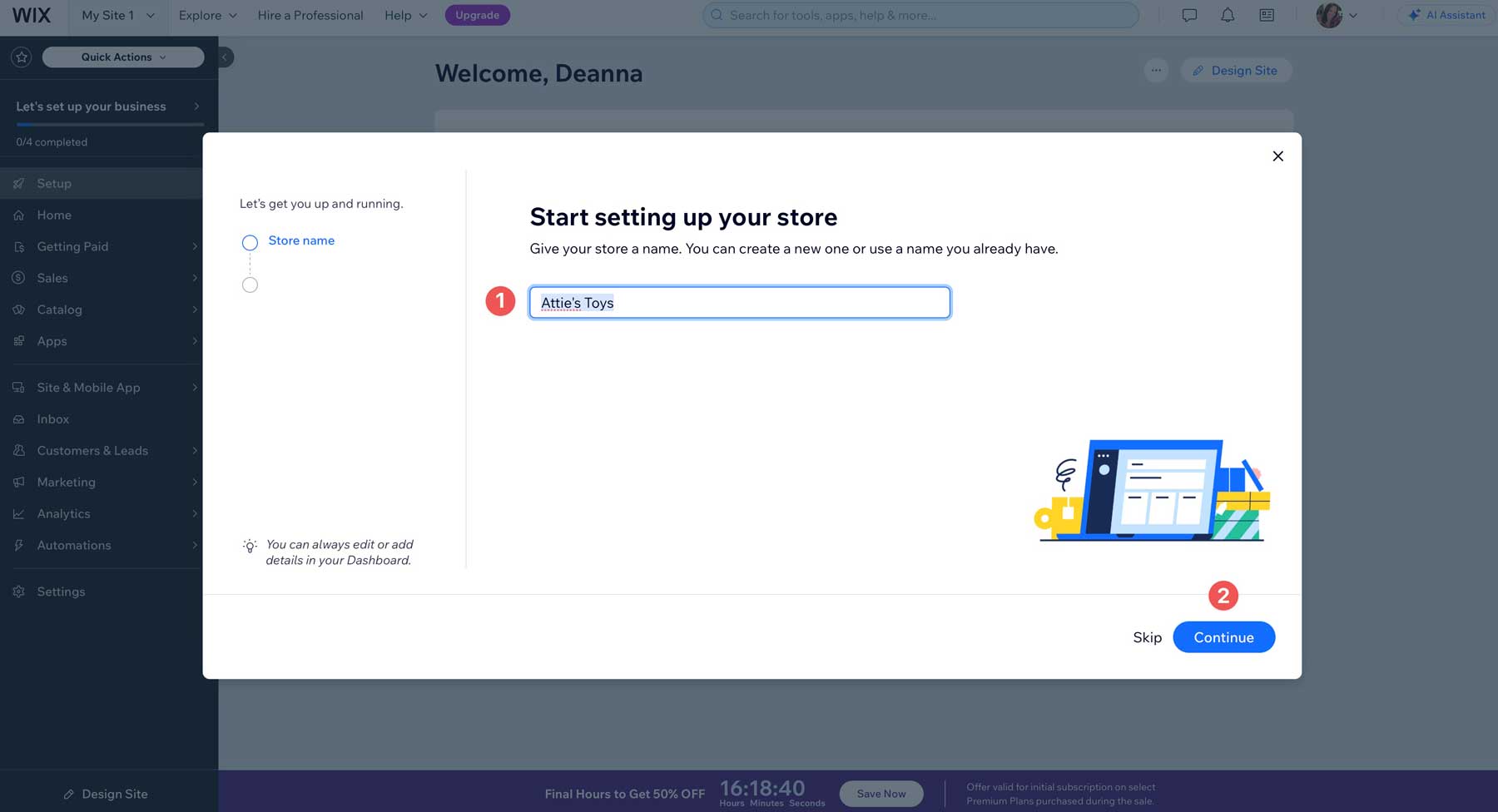Screen dimensions: 1498x812
Task: Open the My Site 1 dropdown
Action: (115, 14)
